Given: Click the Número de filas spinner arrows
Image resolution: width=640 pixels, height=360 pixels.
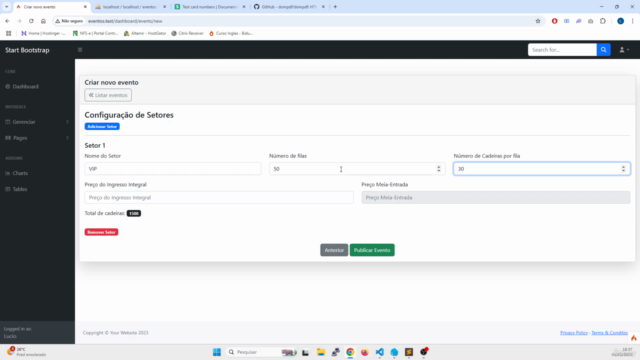Looking at the screenshot, I should tap(439, 169).
